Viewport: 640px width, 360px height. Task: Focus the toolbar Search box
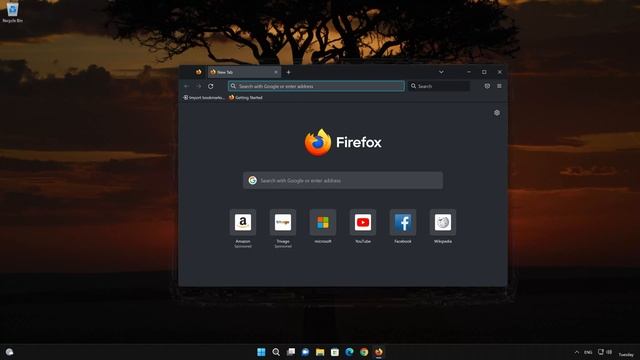[x=439, y=86]
